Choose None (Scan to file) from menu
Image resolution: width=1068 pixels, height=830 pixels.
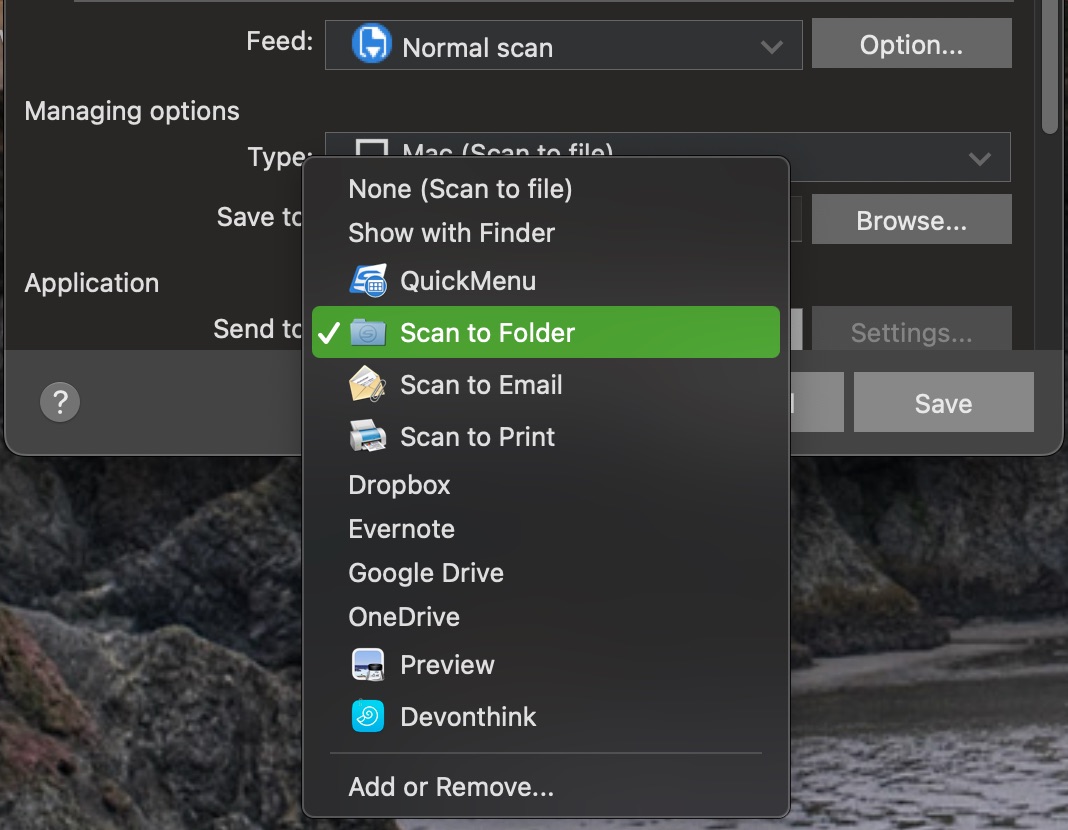click(x=546, y=189)
